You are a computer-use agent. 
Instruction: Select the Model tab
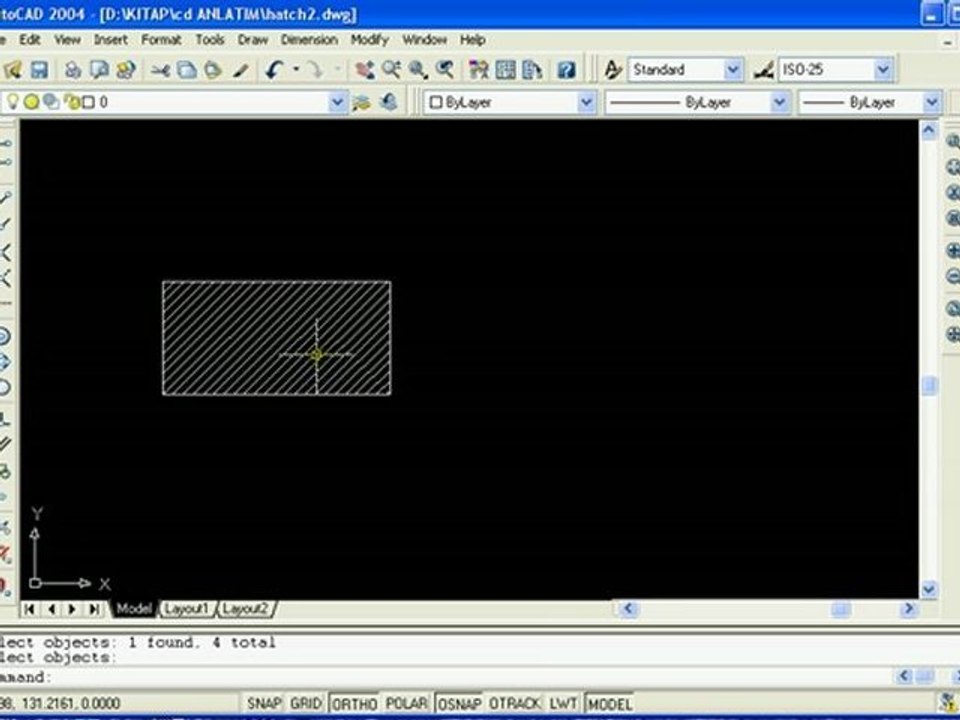click(x=133, y=609)
